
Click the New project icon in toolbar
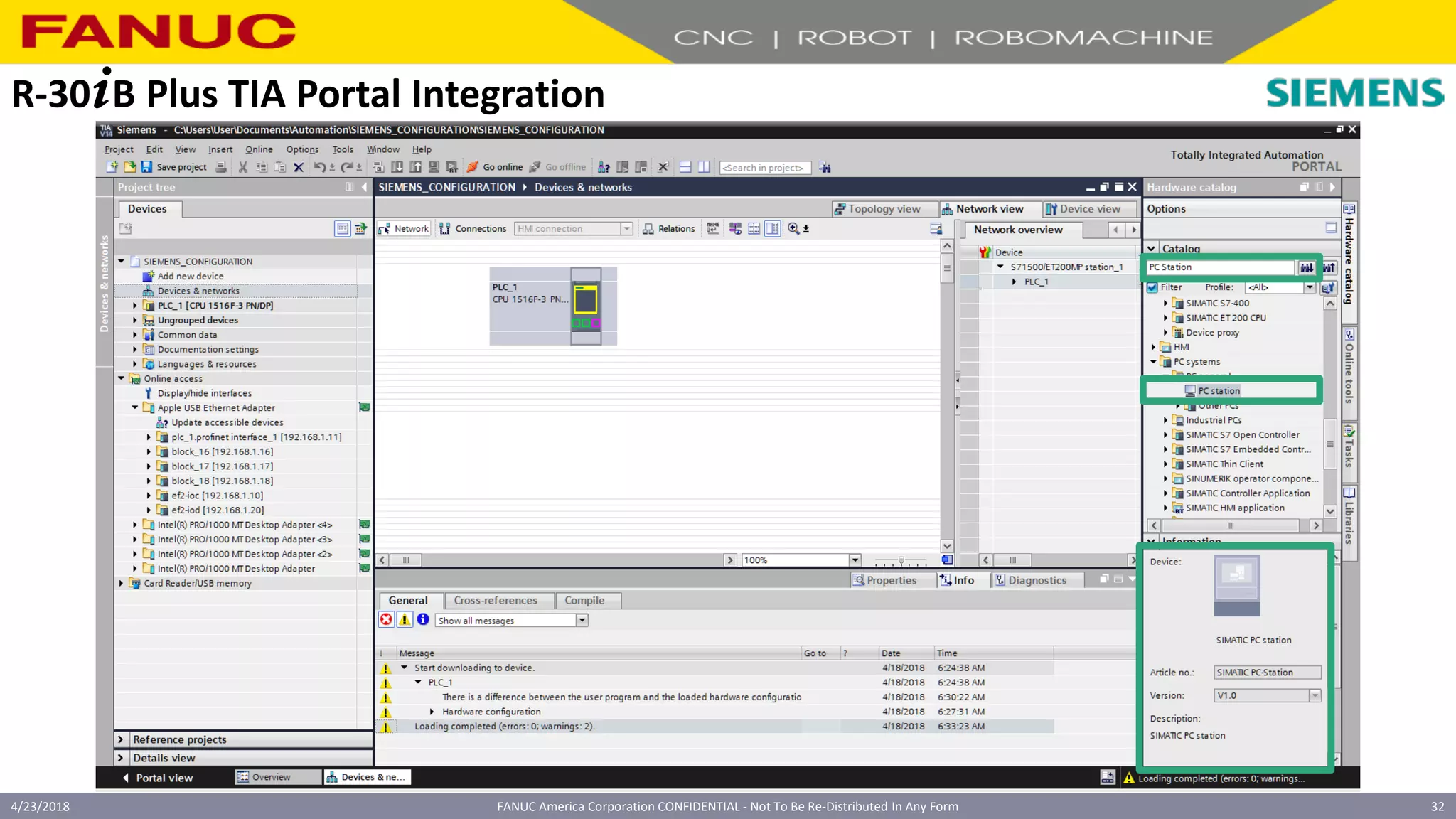(x=112, y=167)
